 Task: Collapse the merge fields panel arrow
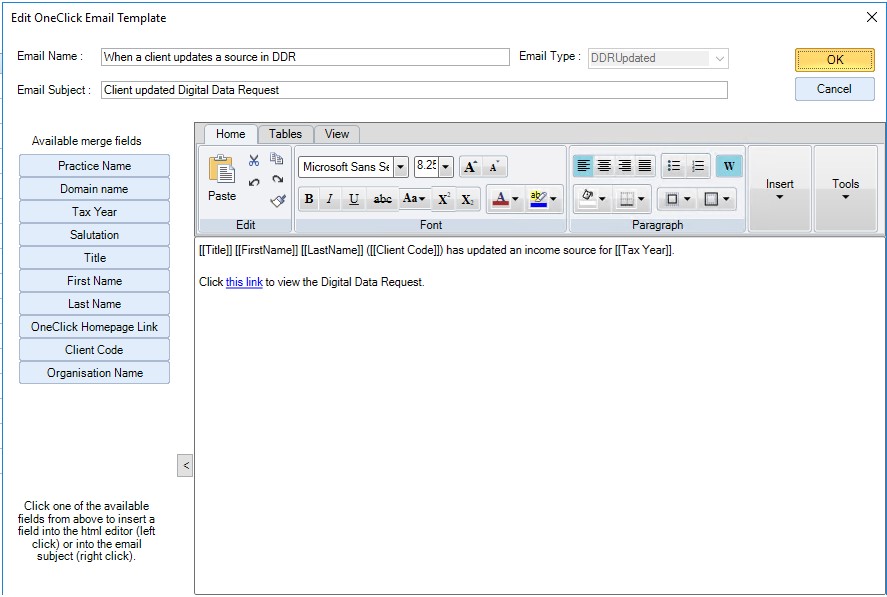pyautogui.click(x=185, y=465)
